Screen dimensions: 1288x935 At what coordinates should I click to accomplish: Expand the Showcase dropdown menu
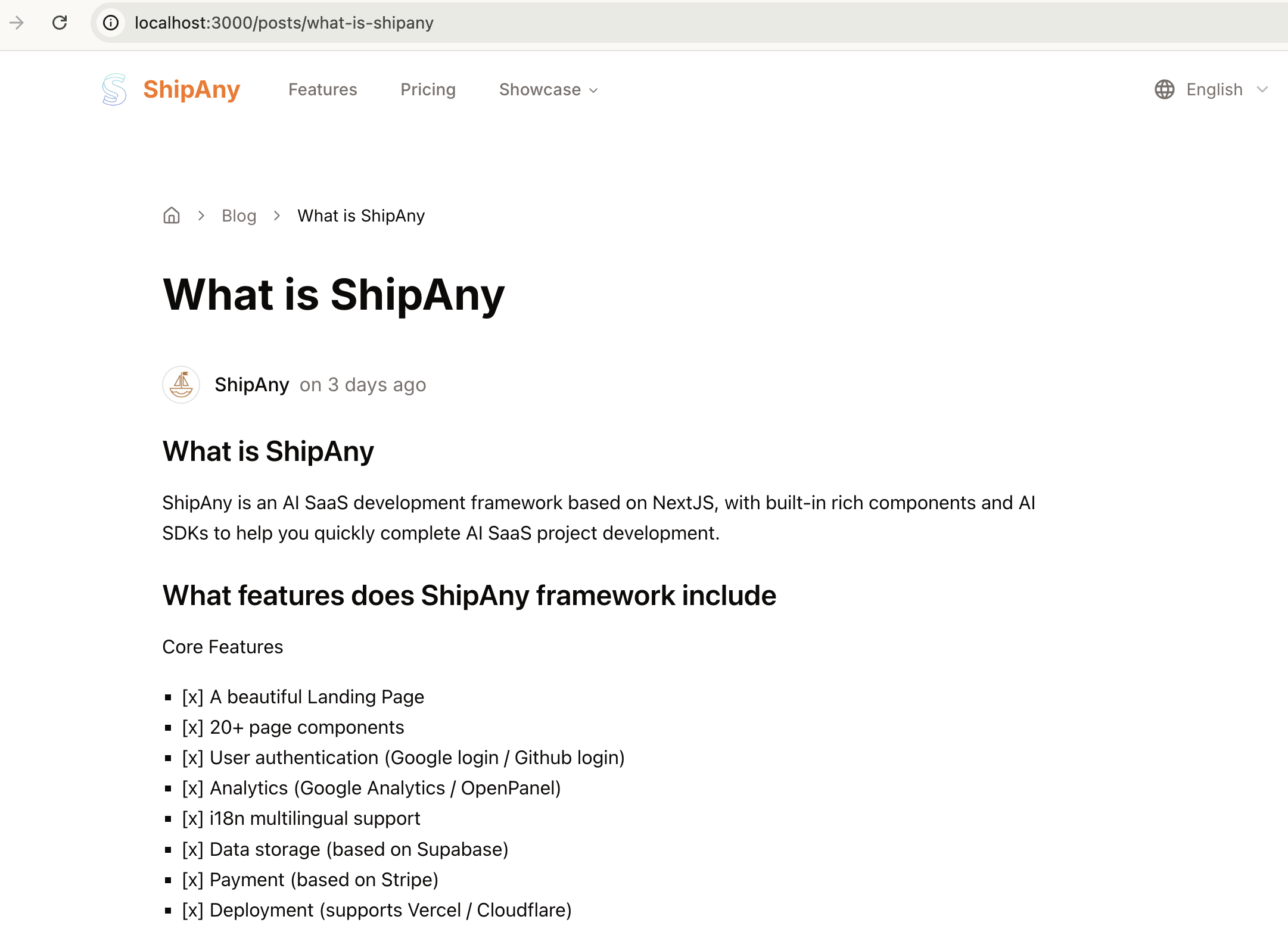click(548, 89)
